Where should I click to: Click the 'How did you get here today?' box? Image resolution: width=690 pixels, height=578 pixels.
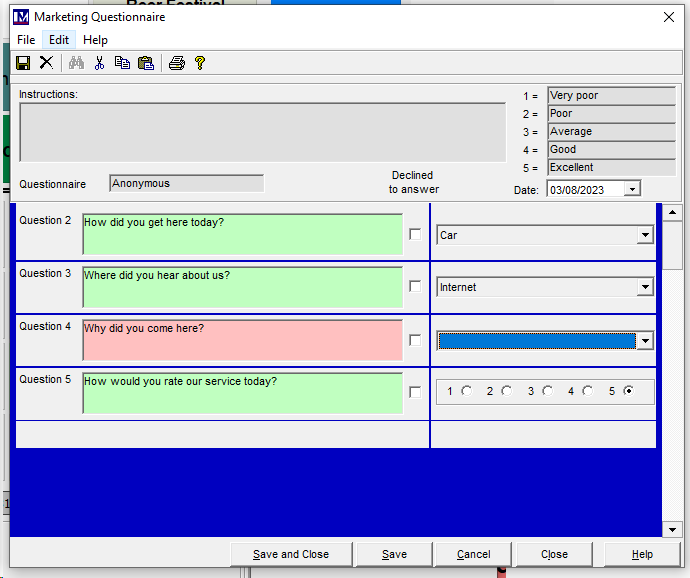pos(242,234)
